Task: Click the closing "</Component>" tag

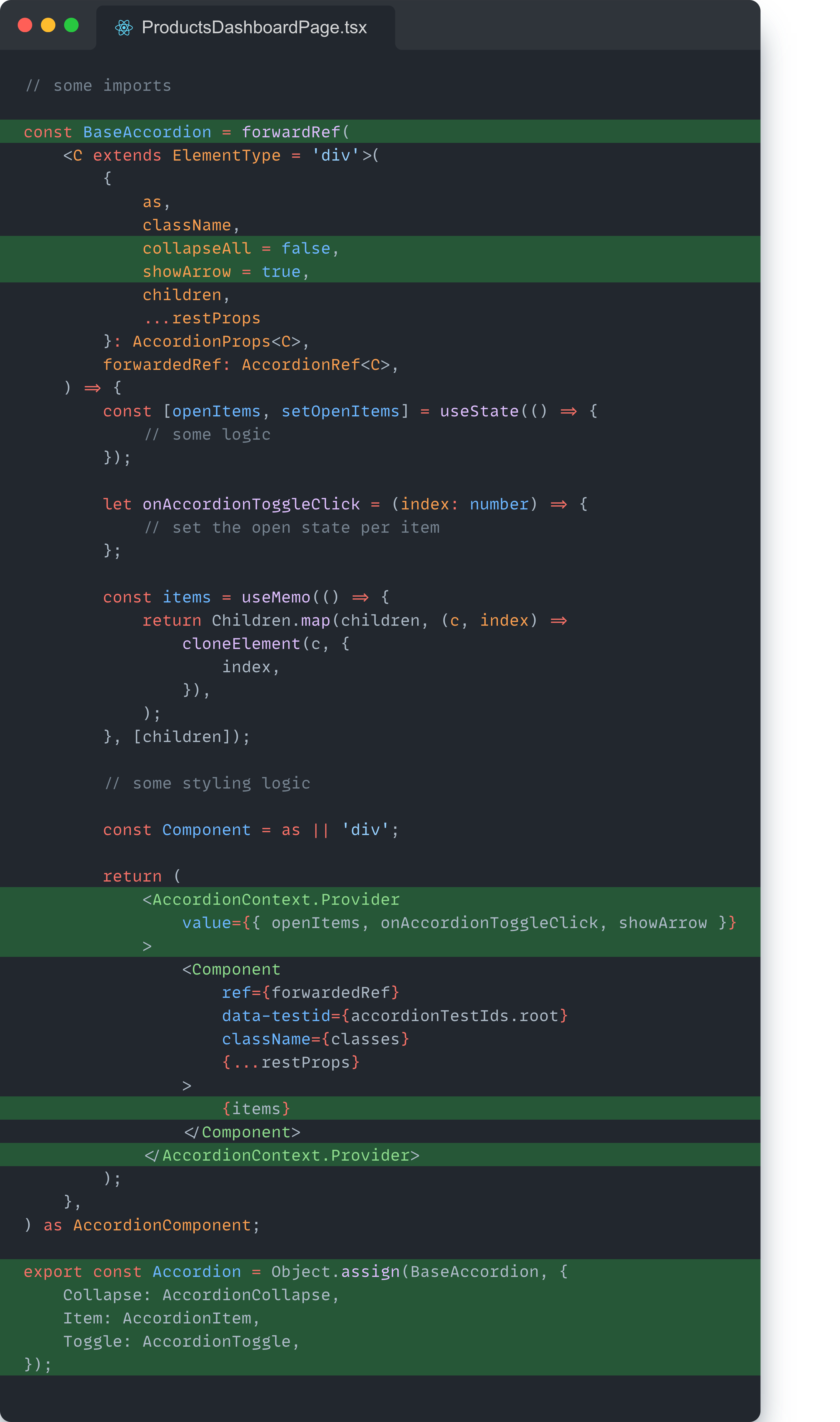Action: tap(242, 1132)
